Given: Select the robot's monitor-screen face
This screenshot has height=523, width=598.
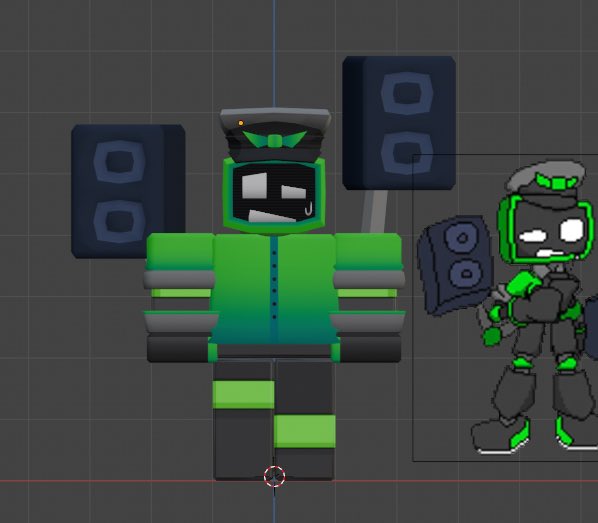Looking at the screenshot, I should tap(273, 195).
